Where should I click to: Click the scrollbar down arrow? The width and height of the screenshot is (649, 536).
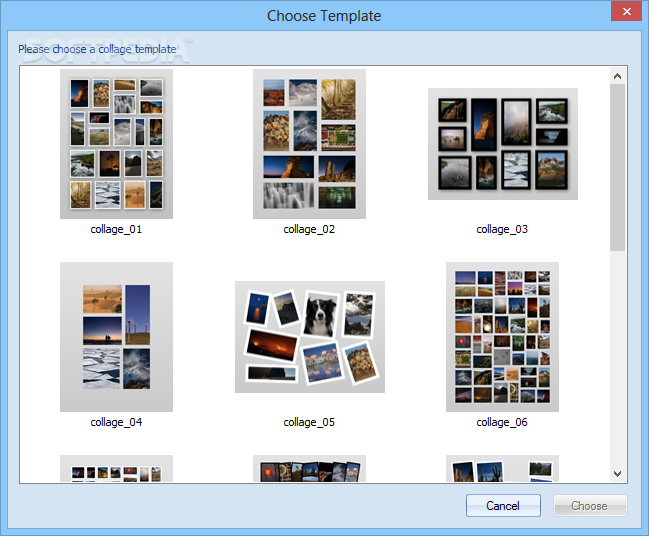(x=618, y=474)
